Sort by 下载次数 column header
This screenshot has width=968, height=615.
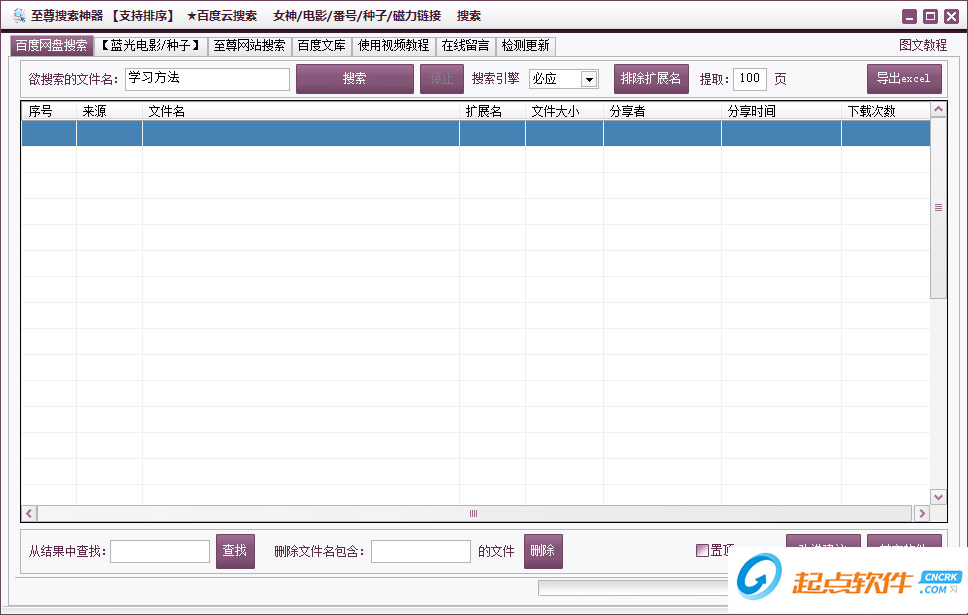point(885,111)
